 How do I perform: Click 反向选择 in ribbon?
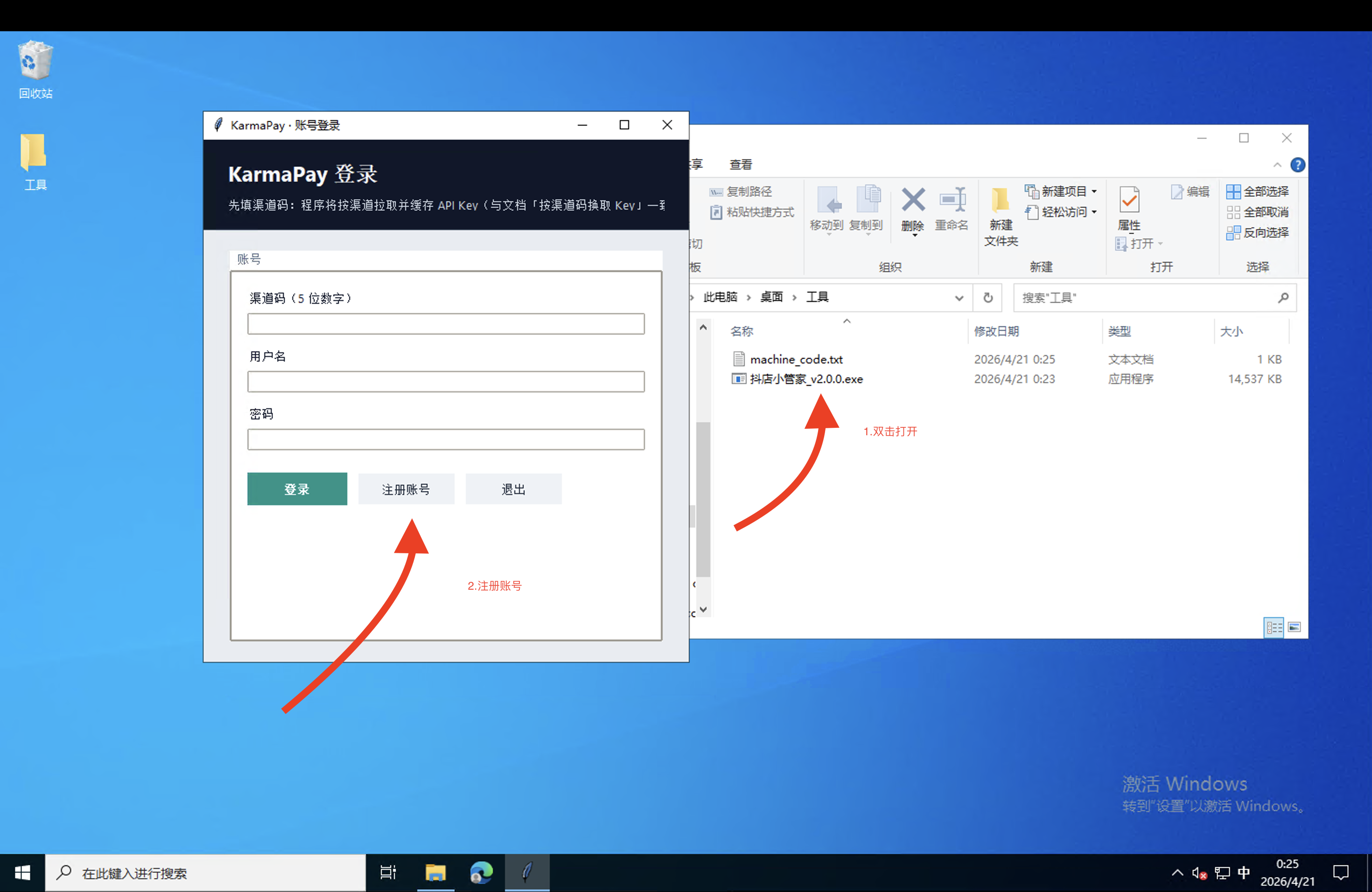pyautogui.click(x=1257, y=233)
